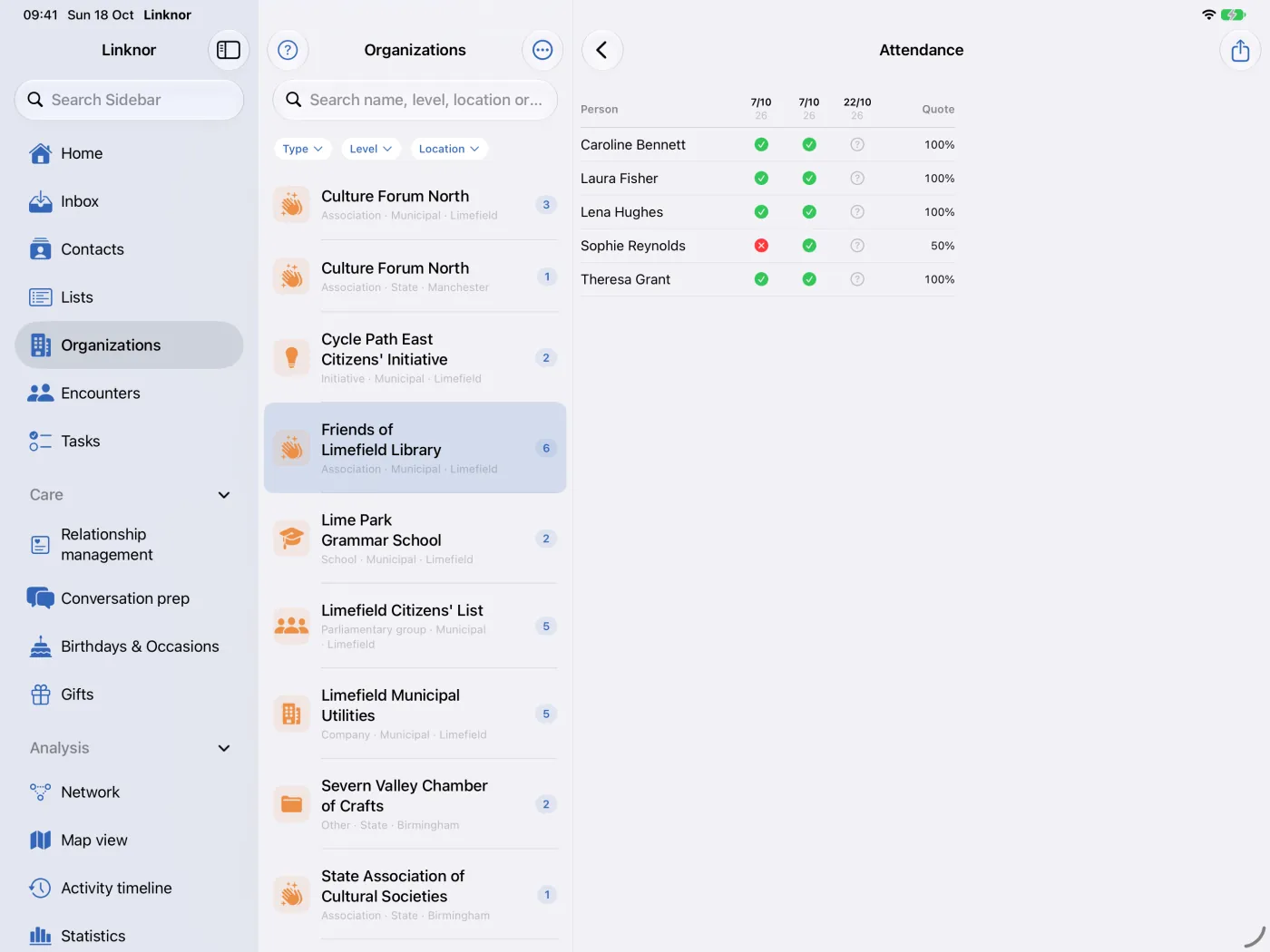Toggle Caroline Bennett's 22/10 attendance mark
The width and height of the screenshot is (1270, 952).
[x=857, y=145]
